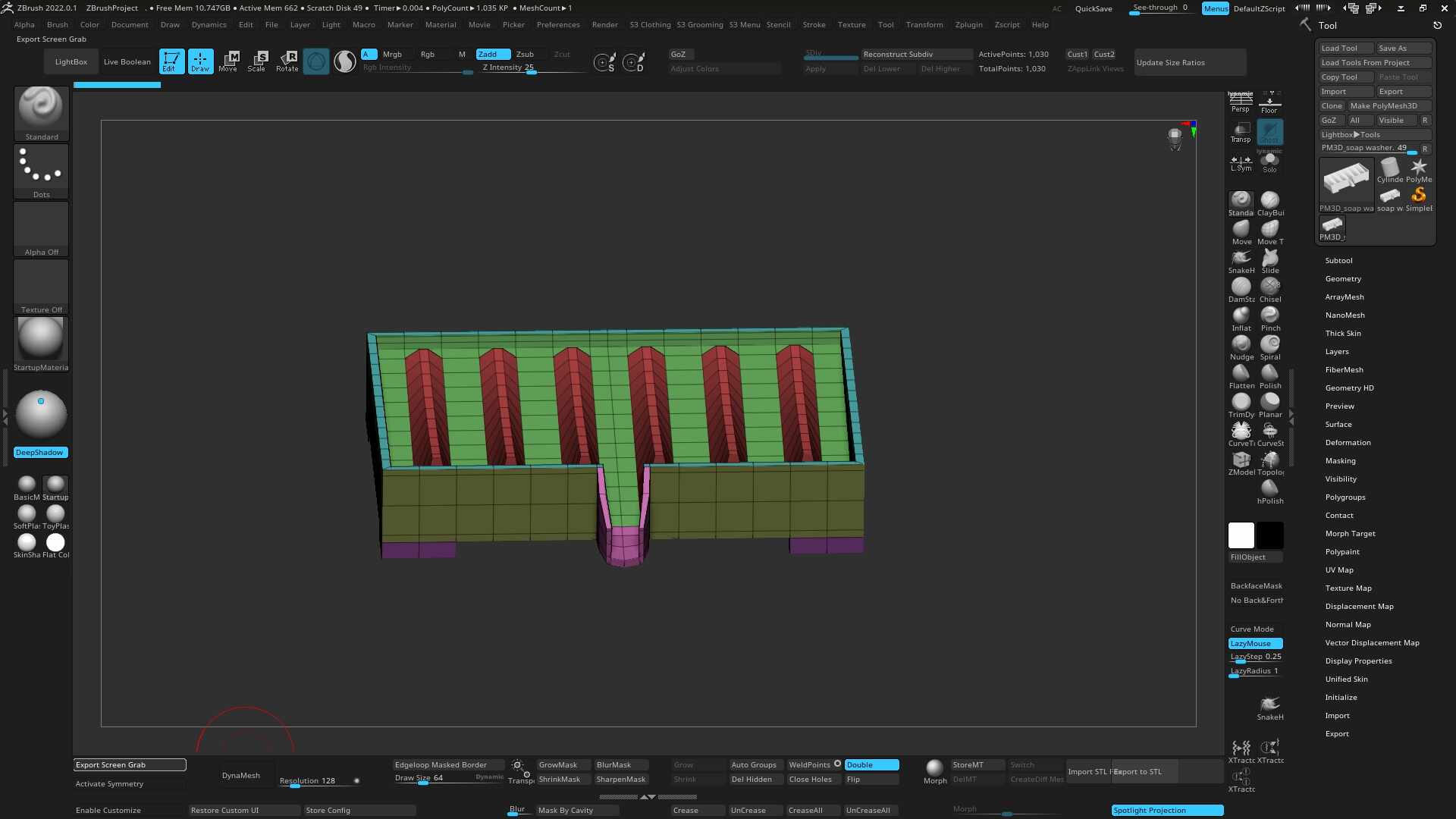
Task: Click the PM3D_soap washer tool thumbnail
Action: 1346,184
